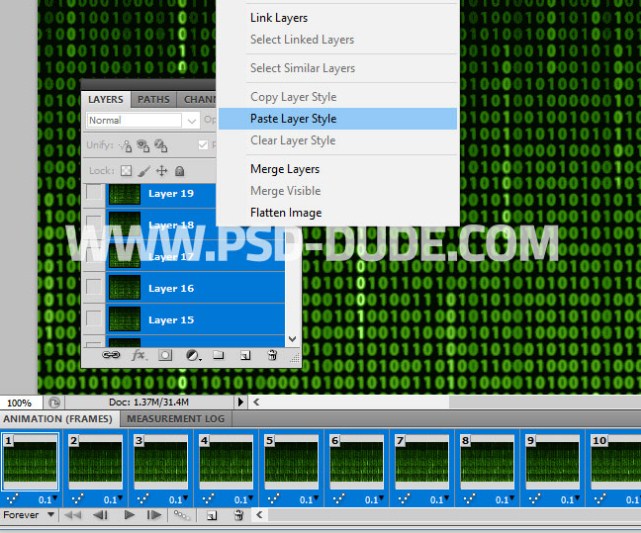The height and width of the screenshot is (533, 641).
Task: Click the Layers panel trash icon
Action: pos(272,355)
